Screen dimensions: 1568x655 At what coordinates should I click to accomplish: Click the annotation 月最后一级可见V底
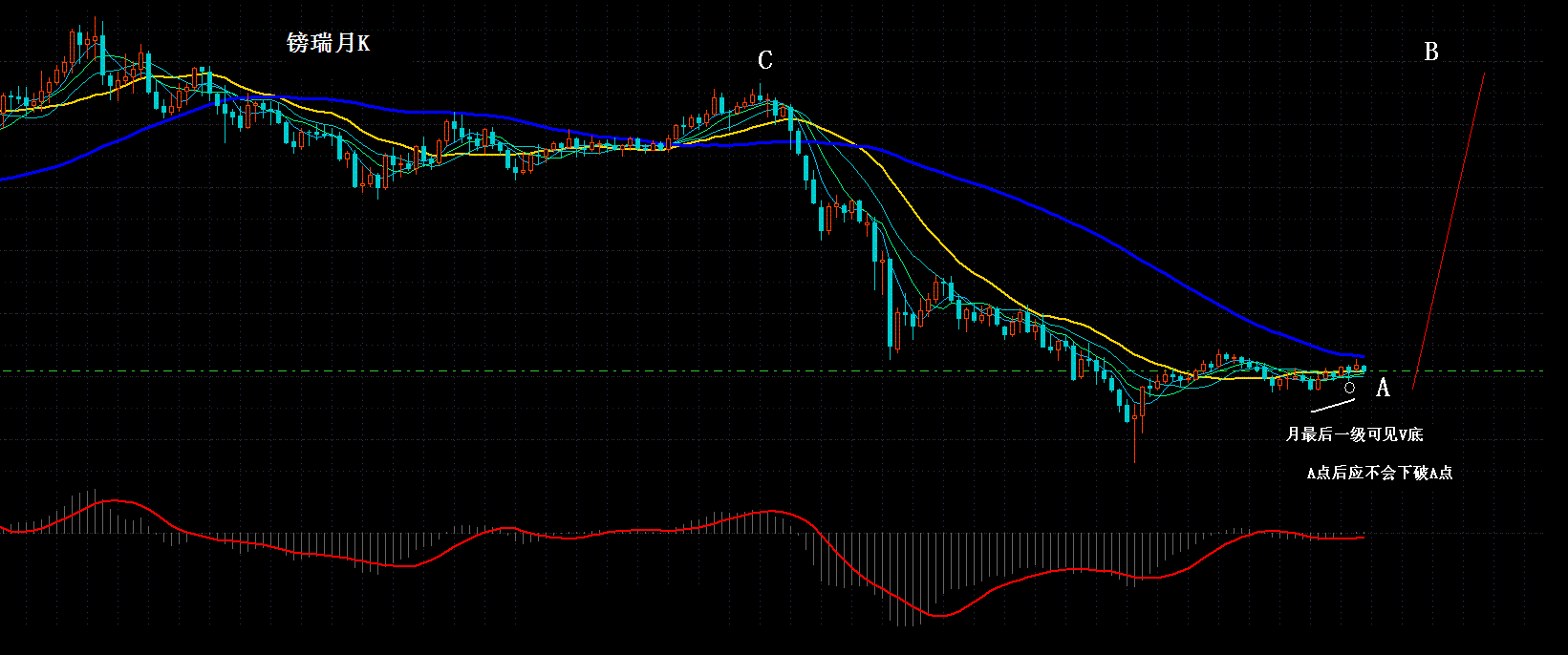pos(1354,434)
